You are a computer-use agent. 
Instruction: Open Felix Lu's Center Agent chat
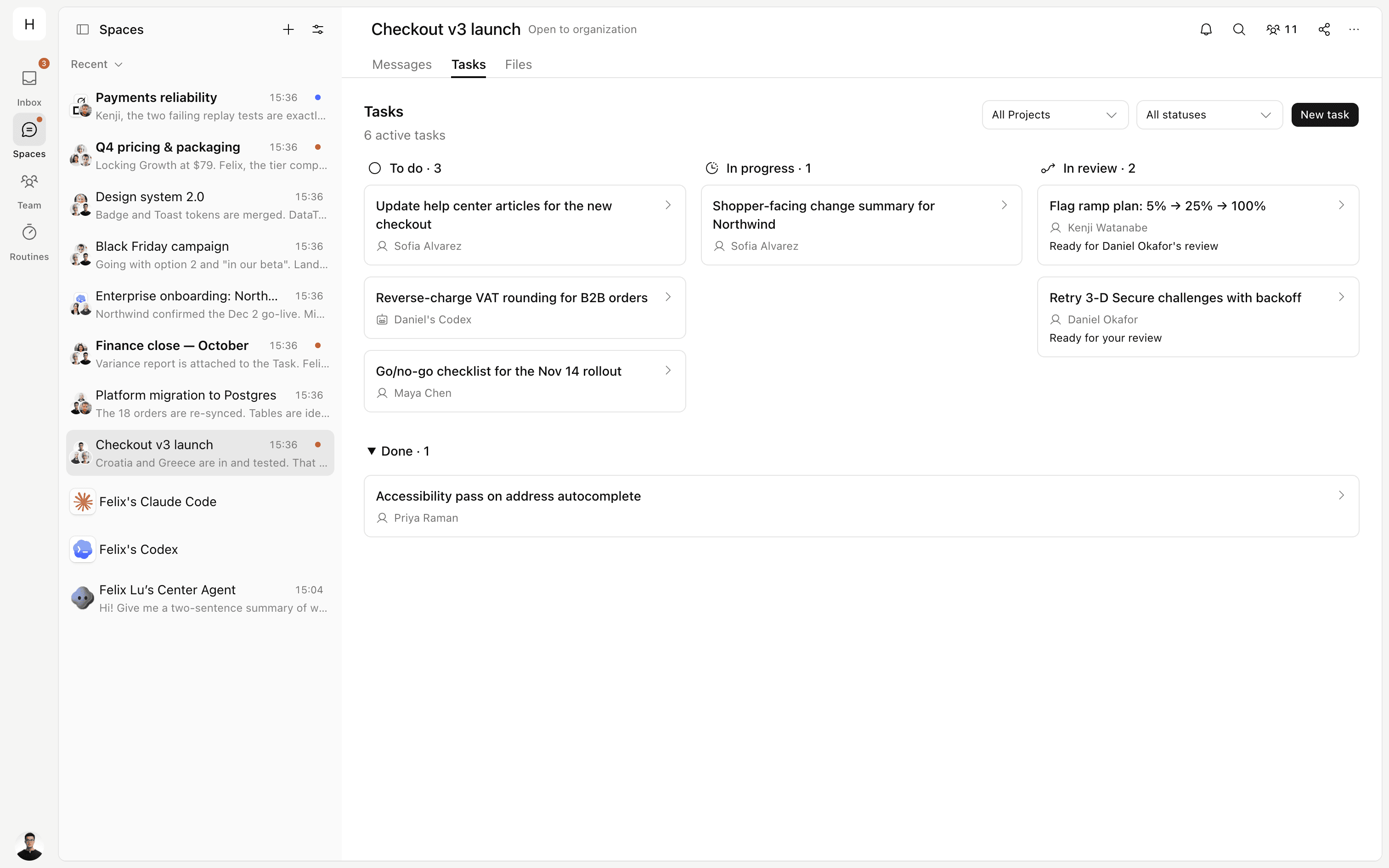click(x=200, y=598)
